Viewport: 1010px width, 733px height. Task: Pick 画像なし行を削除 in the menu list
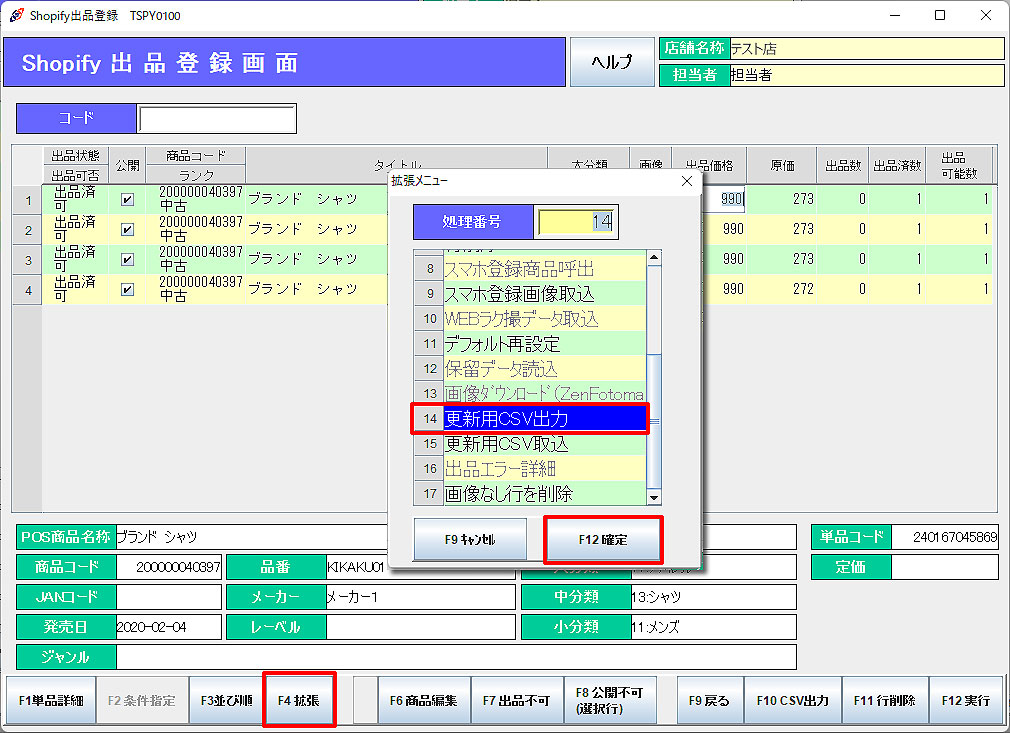point(544,494)
